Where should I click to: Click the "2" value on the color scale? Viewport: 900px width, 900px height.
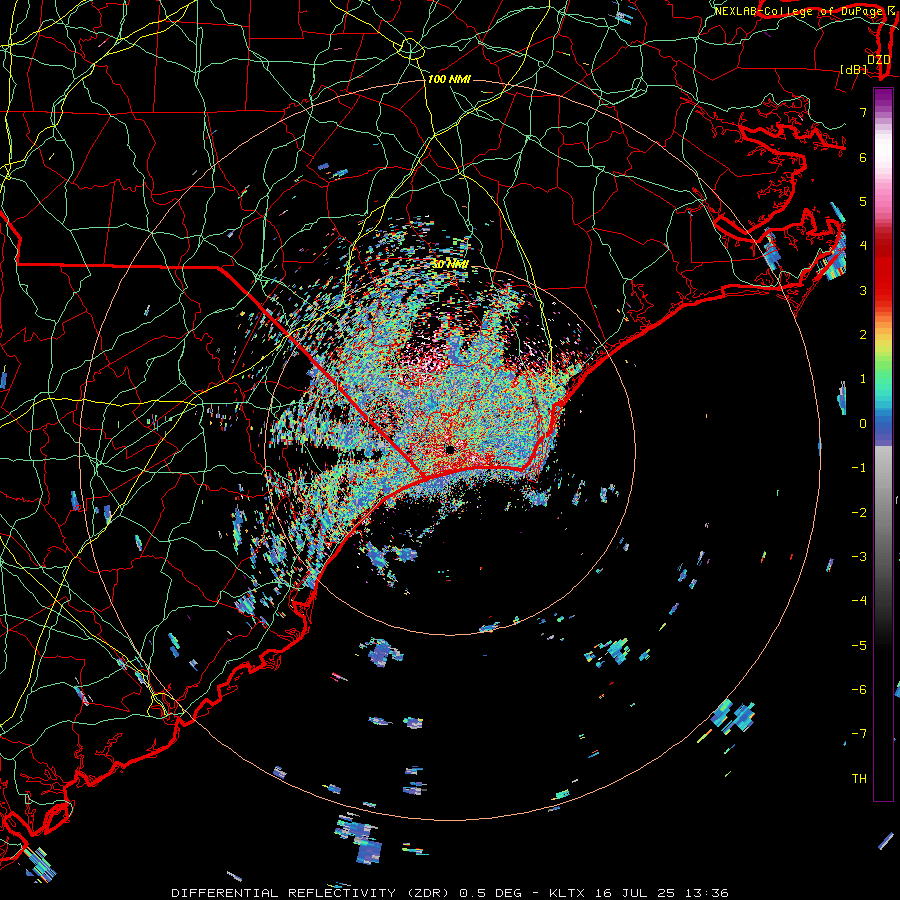pyautogui.click(x=863, y=335)
